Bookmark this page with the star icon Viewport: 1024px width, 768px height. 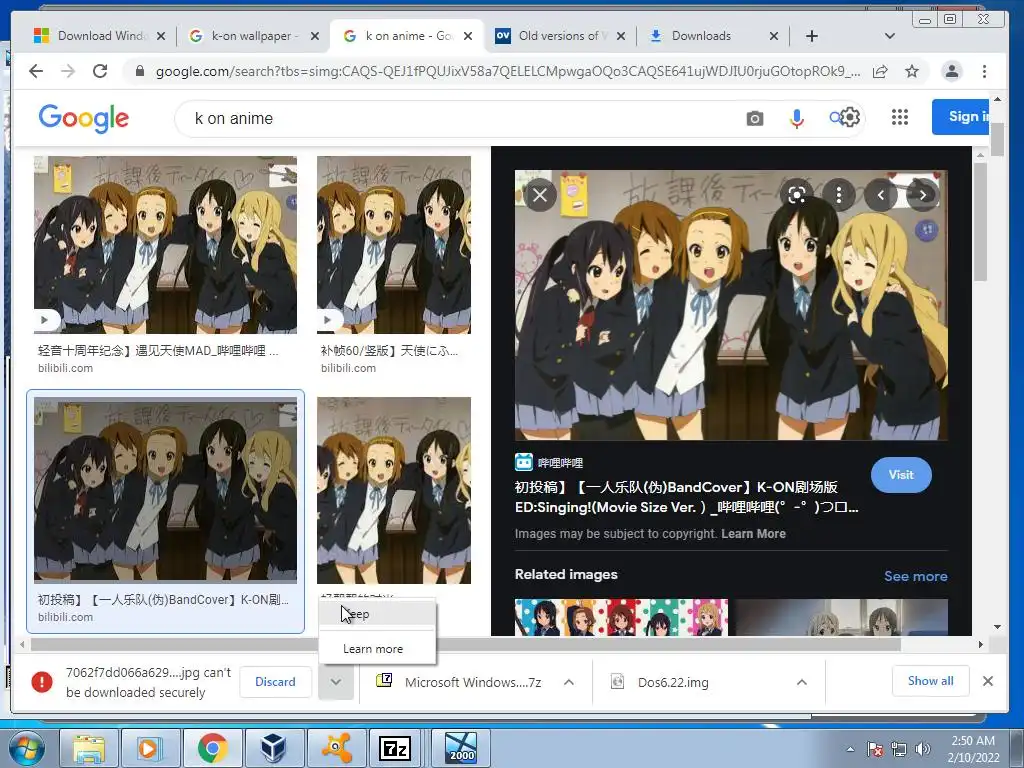[912, 71]
